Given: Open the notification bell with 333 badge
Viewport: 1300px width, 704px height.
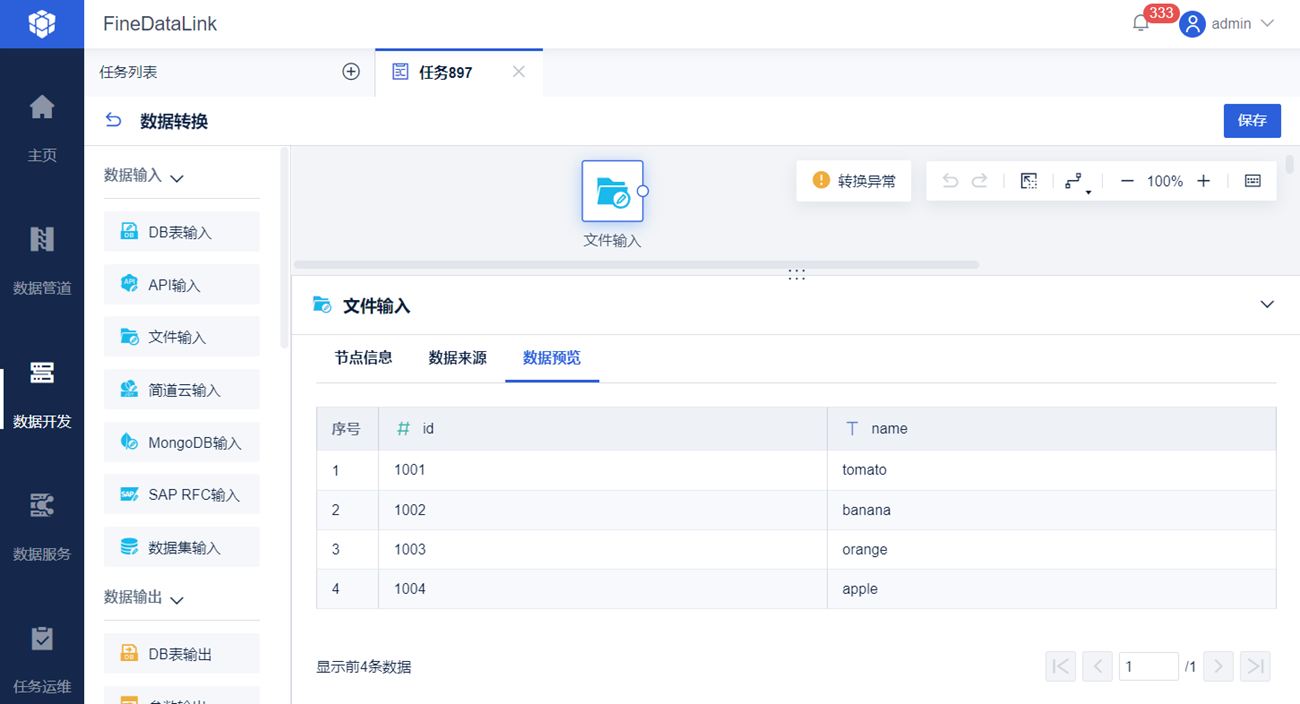Looking at the screenshot, I should 1141,23.
